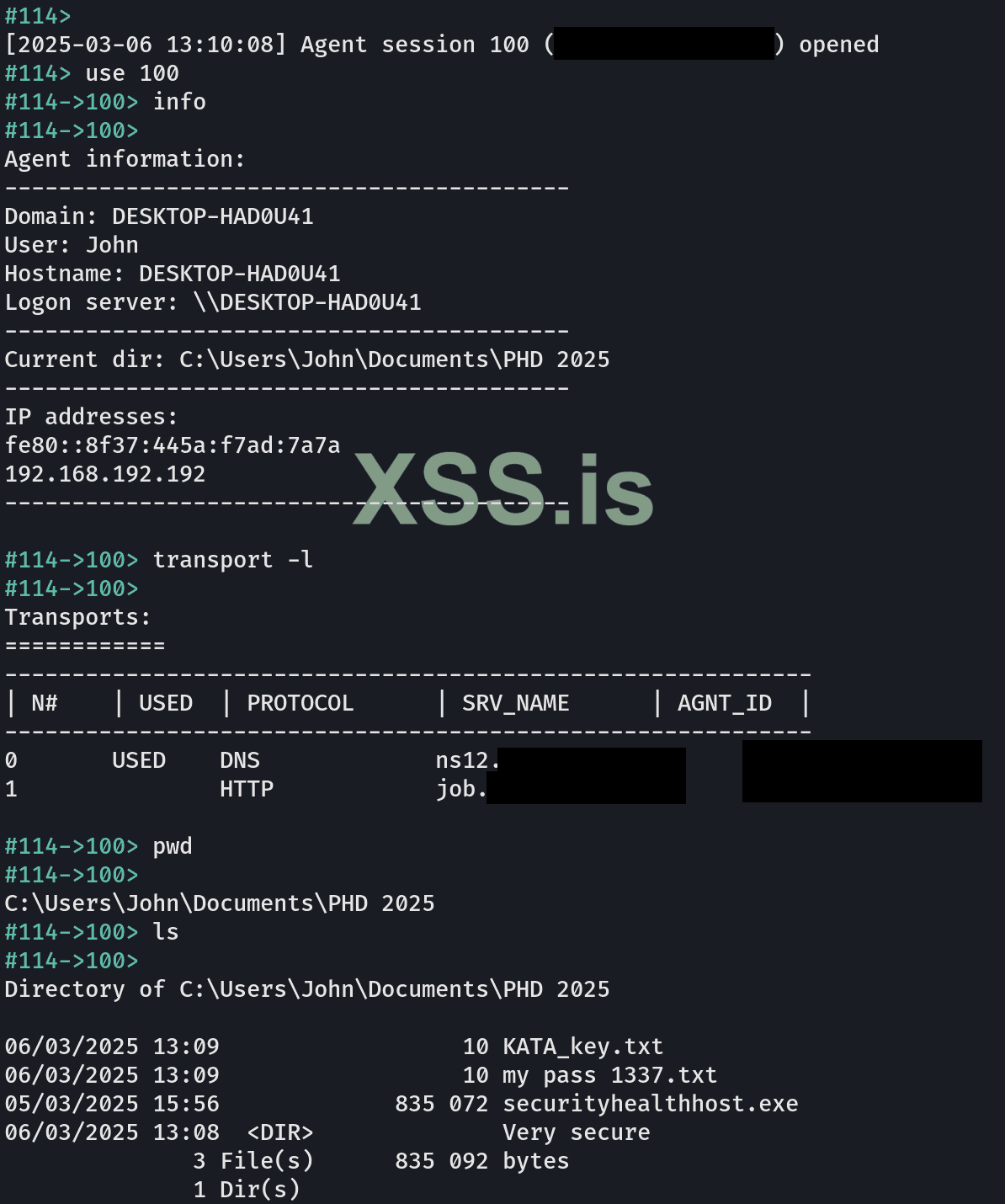This screenshot has width=1005, height=1204.
Task: Click the IP address 192.168.192.192
Action: point(105,474)
